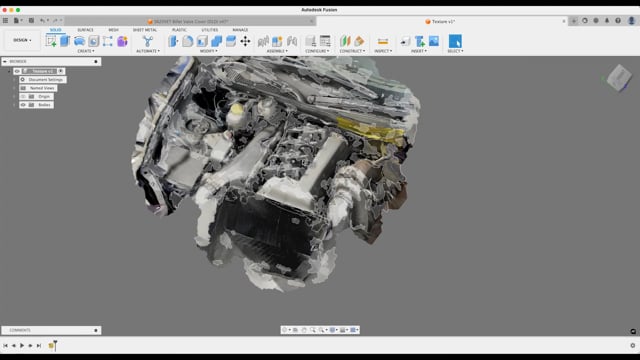Click the dashed rectangle Create tool icon
Image resolution: width=640 pixels, height=360 pixels.
pyautogui.click(x=107, y=41)
